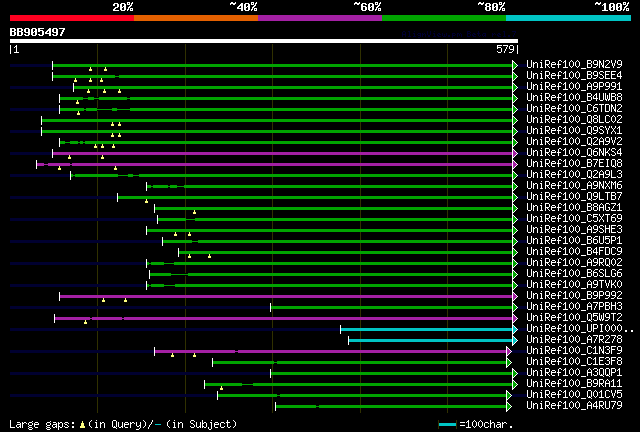The width and height of the screenshot is (640, 432).
Task: Click the cyan alignment bar in the A7R278 row
Action: 431,341
